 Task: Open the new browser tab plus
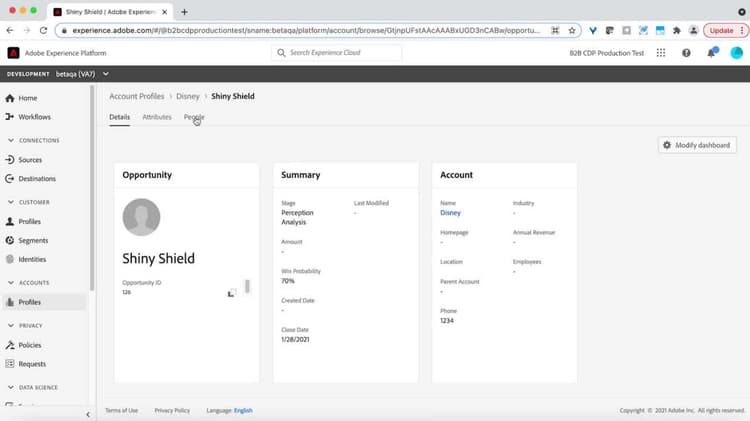(184, 12)
